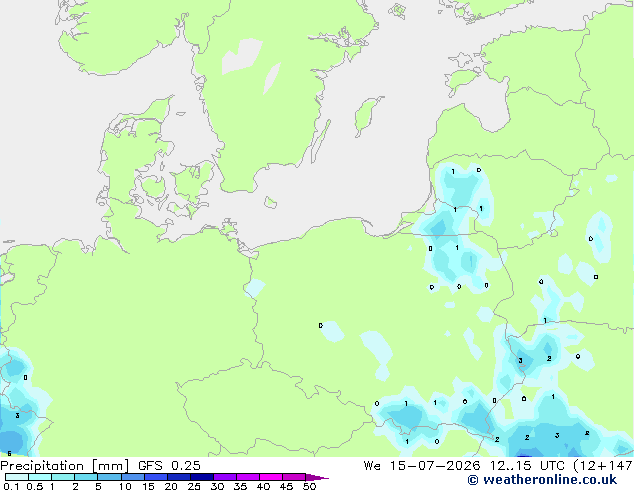Click the "6" precipitation value on map

pyautogui.click(x=9, y=454)
